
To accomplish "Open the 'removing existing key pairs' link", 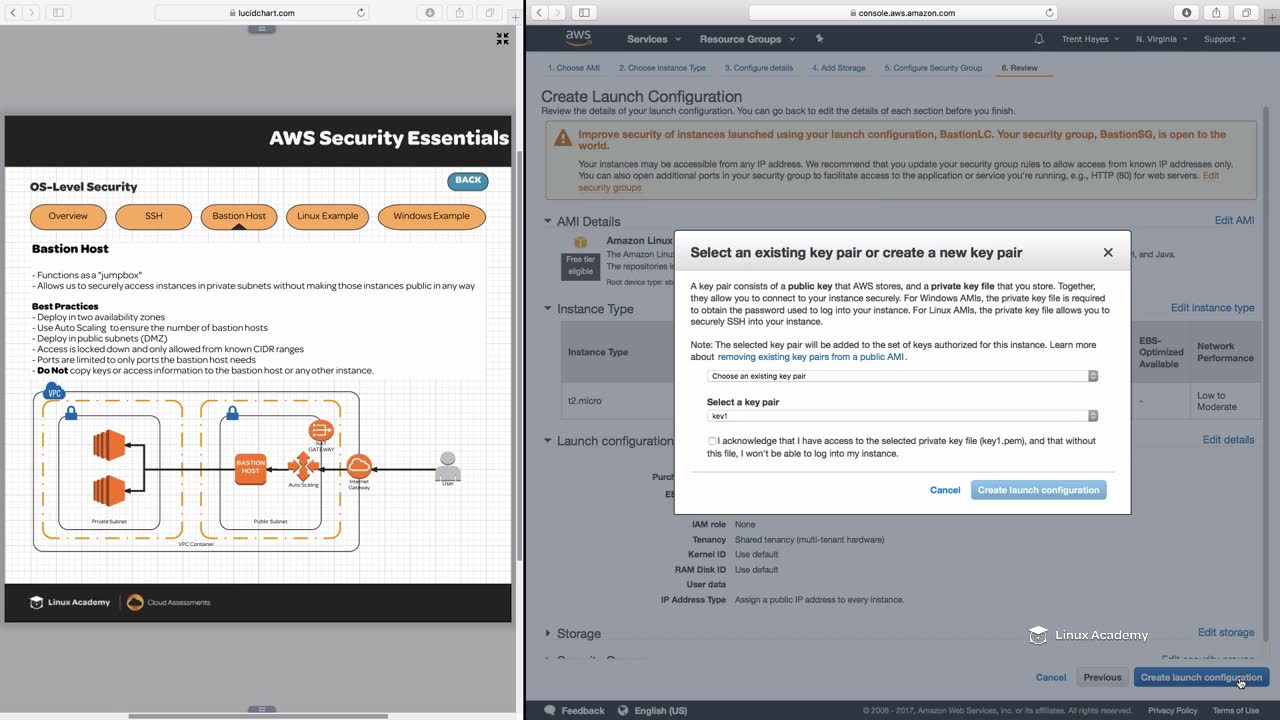I will 811,357.
